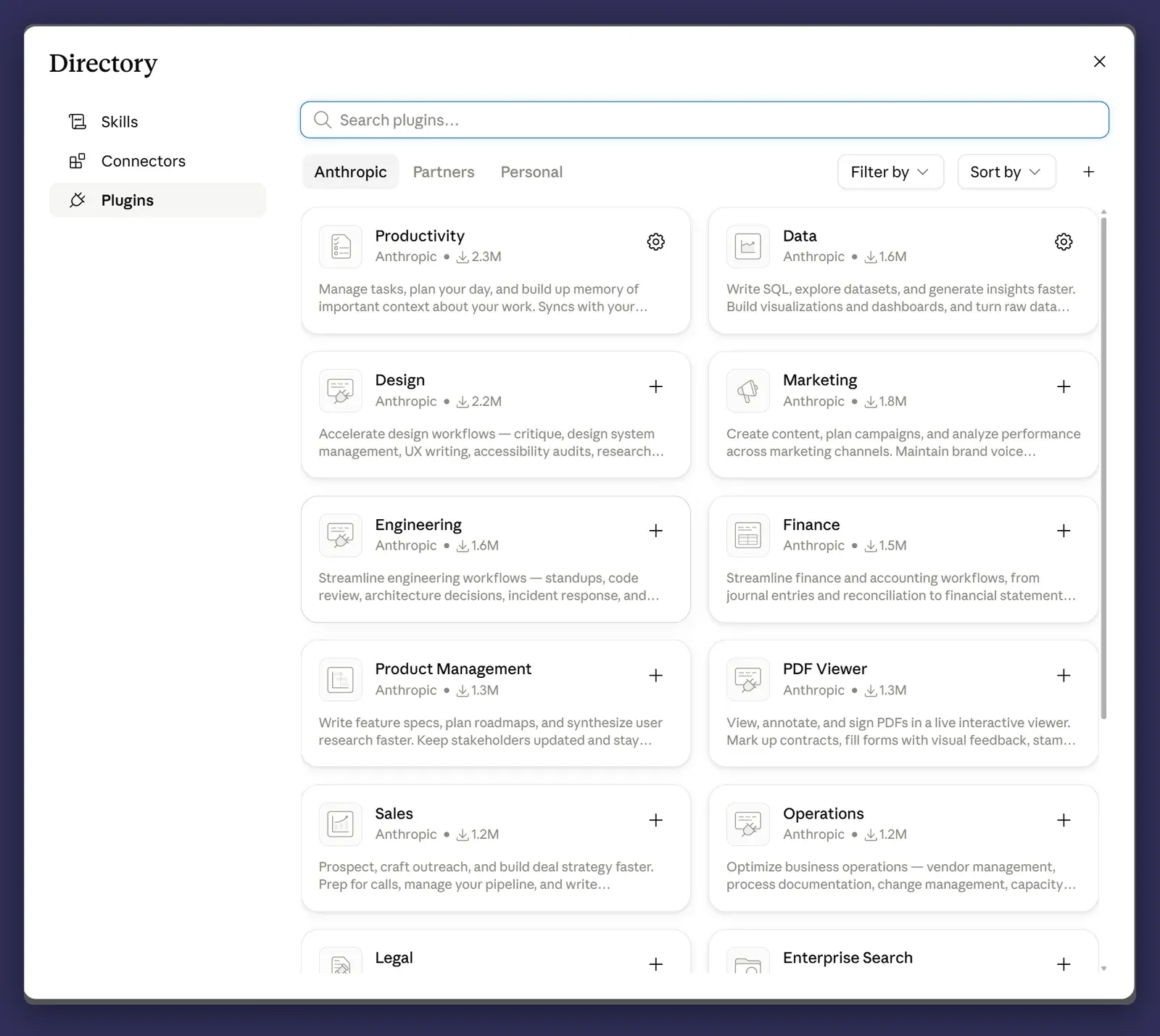The height and width of the screenshot is (1036, 1160).
Task: Add the Product Management plugin
Action: coord(655,676)
